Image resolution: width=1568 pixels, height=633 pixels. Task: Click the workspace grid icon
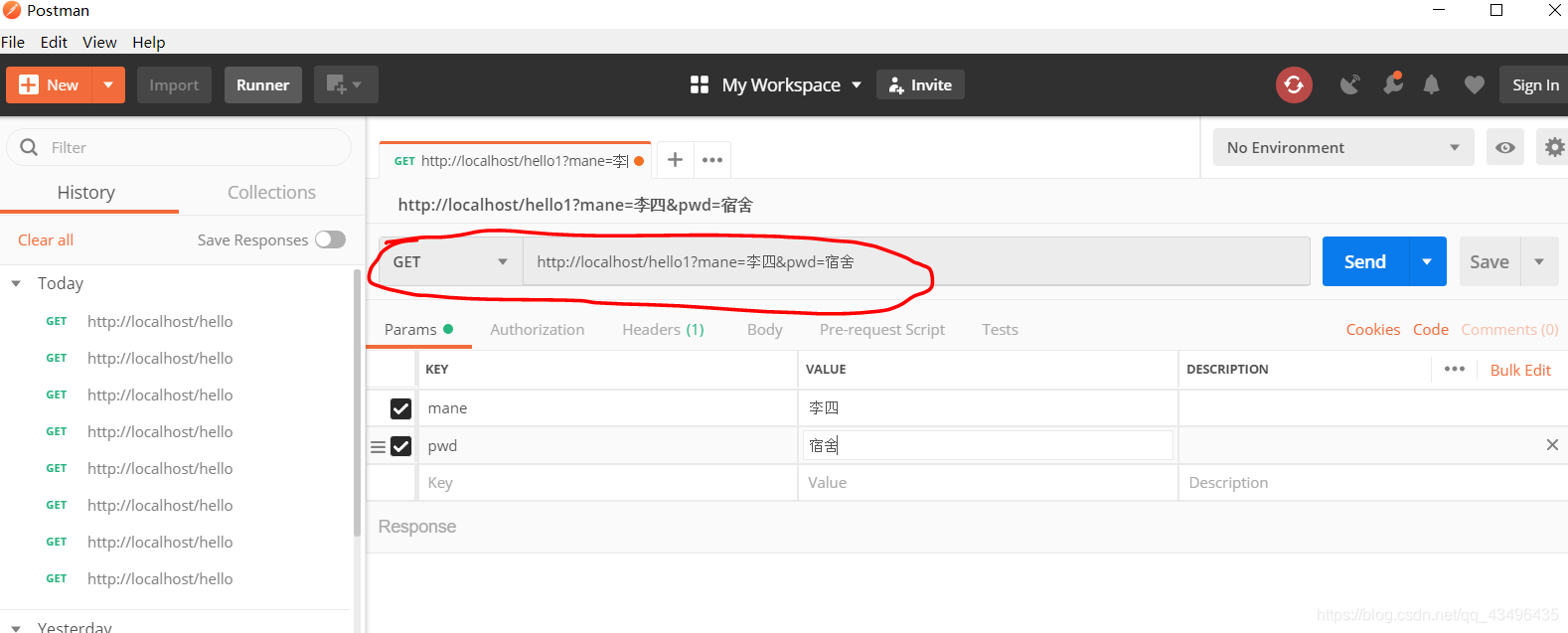point(700,84)
